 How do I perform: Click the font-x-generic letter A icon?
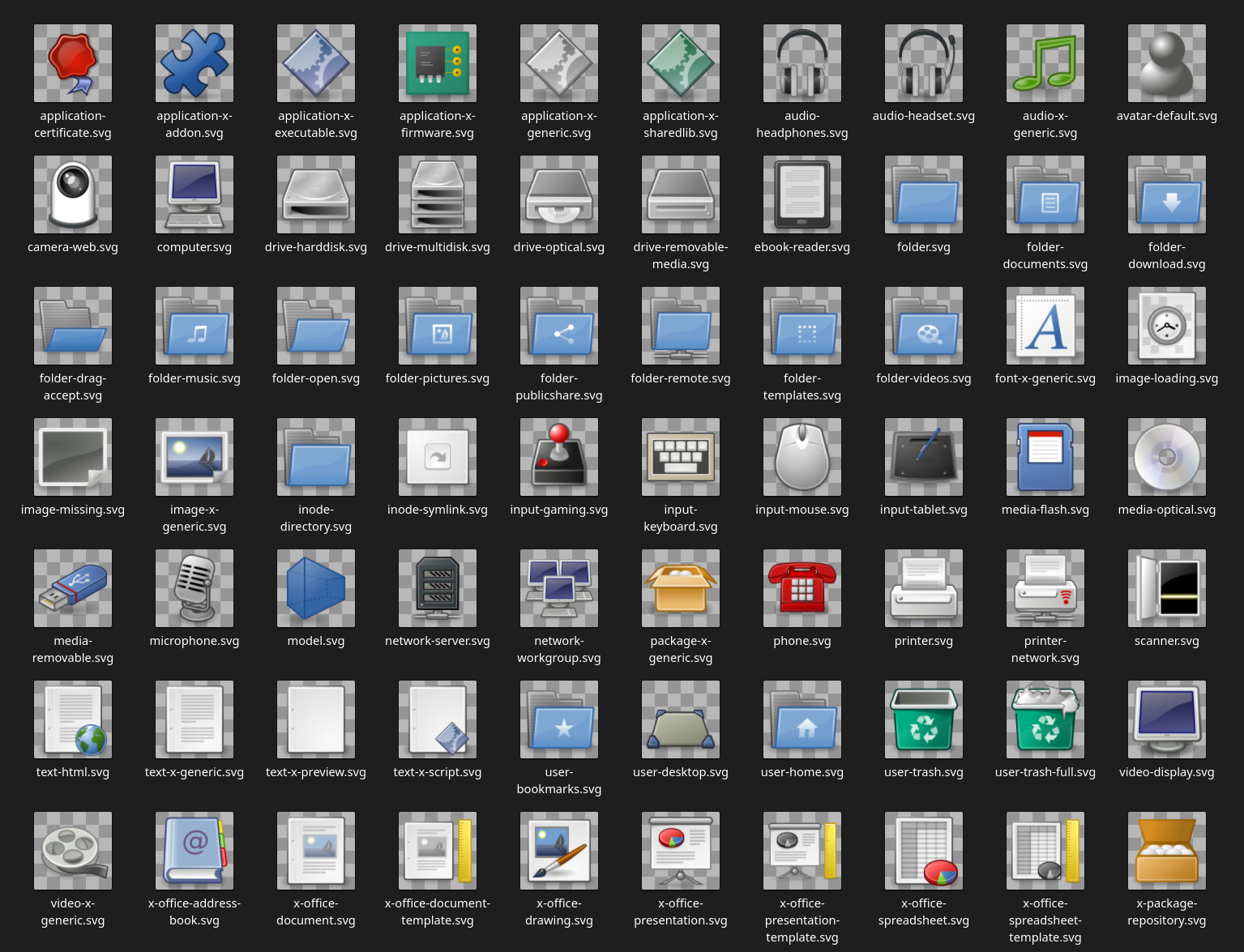[x=1045, y=326]
